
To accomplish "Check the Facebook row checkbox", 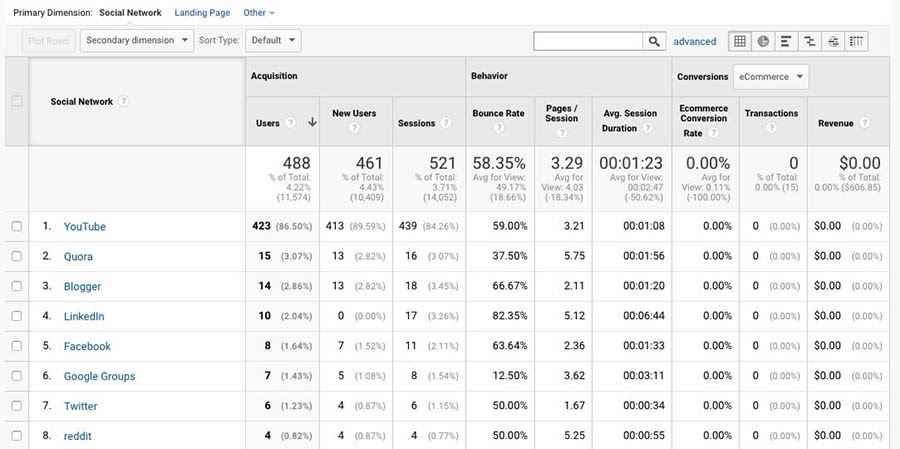I will pos(17,346).
